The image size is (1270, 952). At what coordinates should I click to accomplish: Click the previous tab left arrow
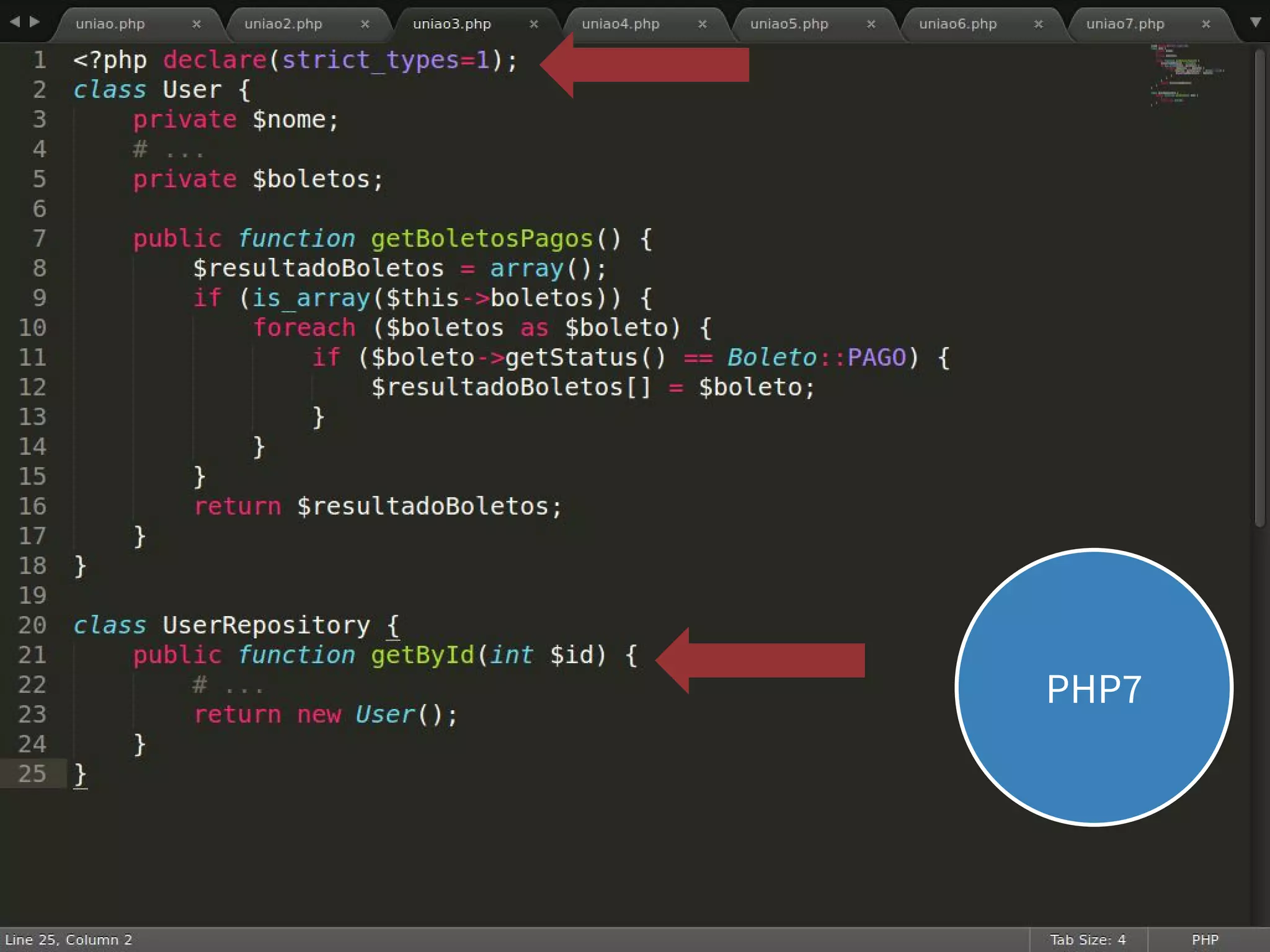(x=15, y=22)
